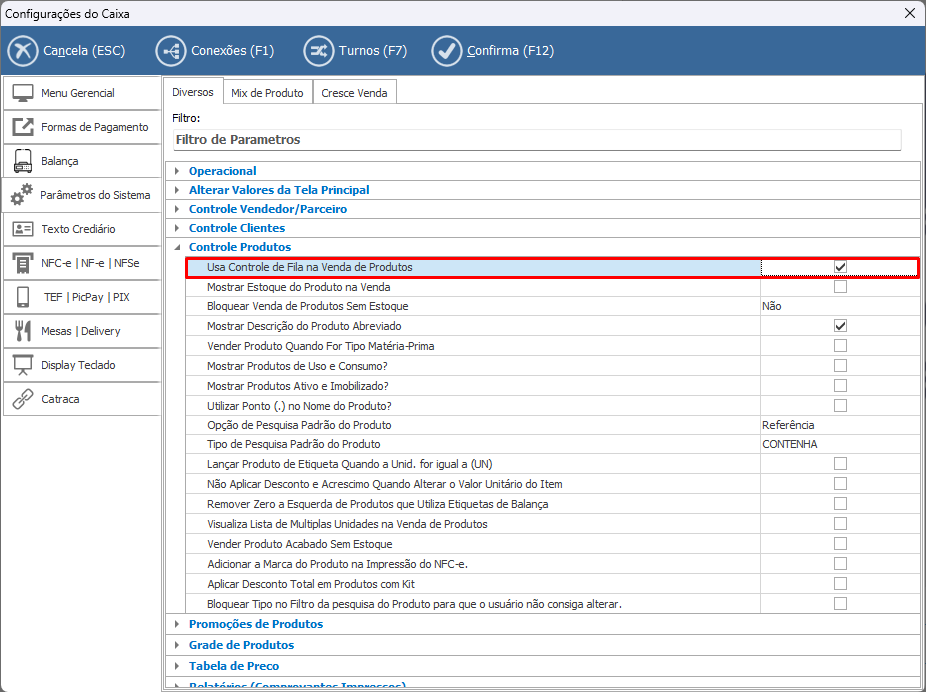Screen dimensions: 926x692
Task: Open Parâmetros do Sistema gears icon
Action: pos(22,196)
